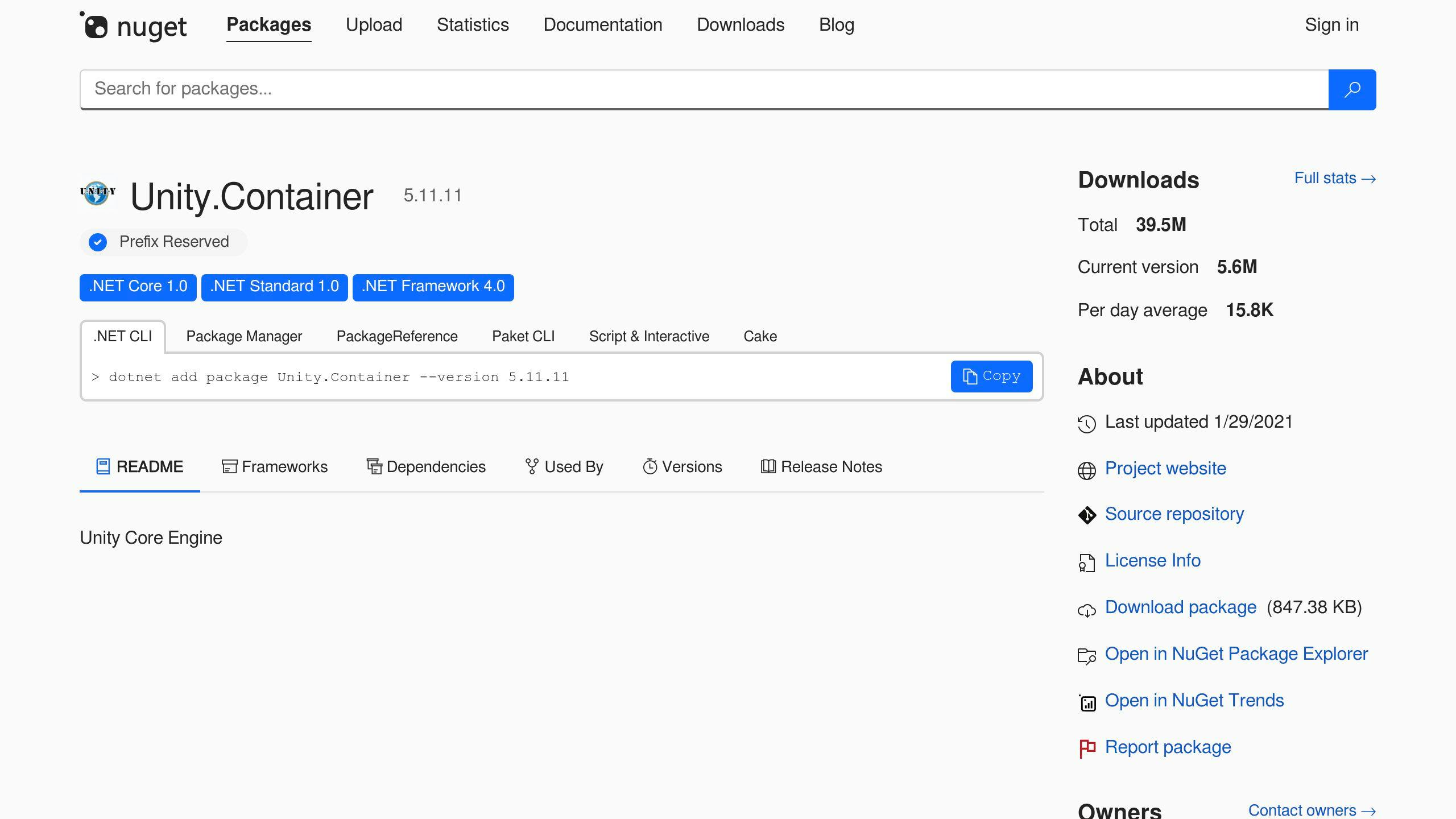Click the Download package cloud icon

coord(1086,610)
